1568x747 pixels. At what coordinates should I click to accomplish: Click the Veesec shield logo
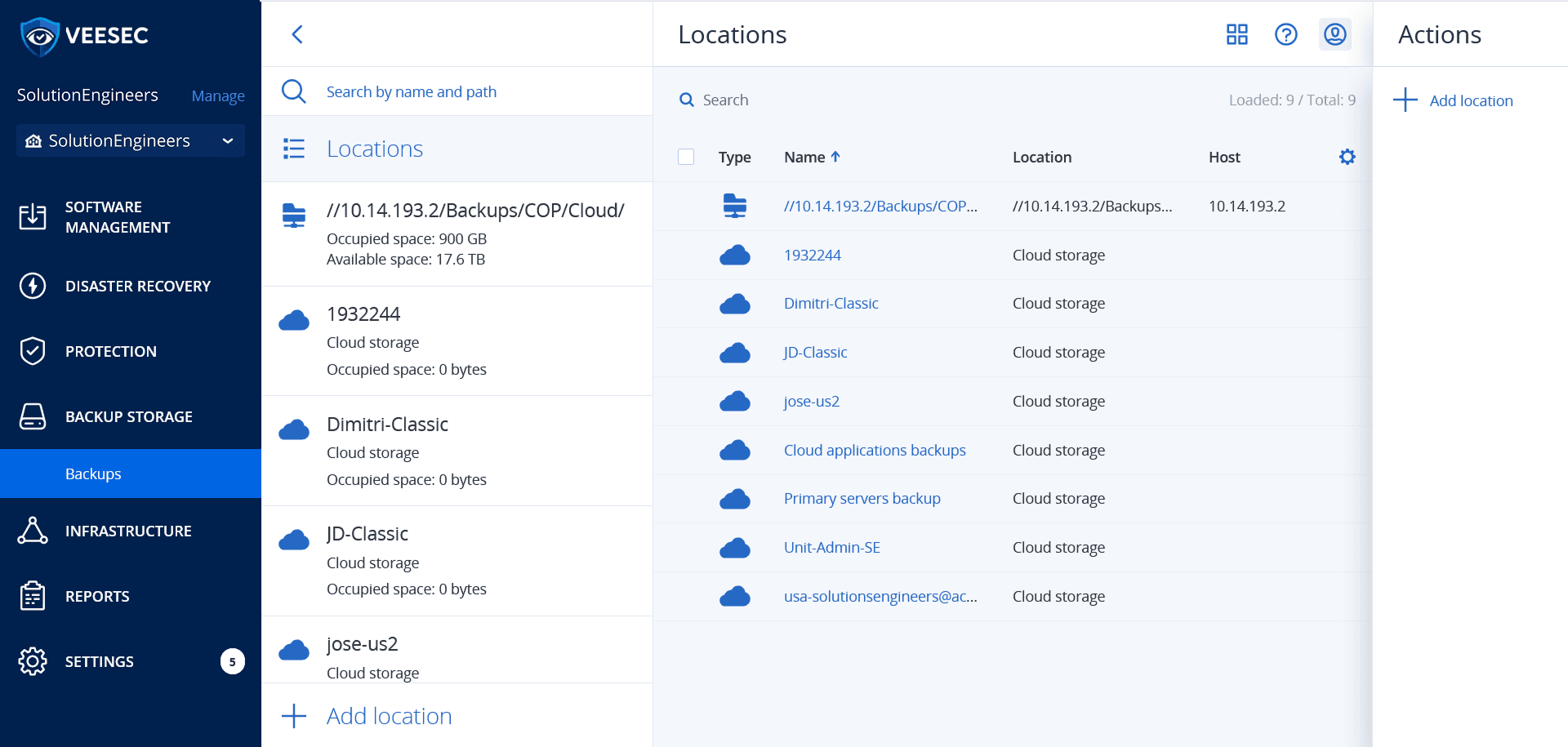39,36
